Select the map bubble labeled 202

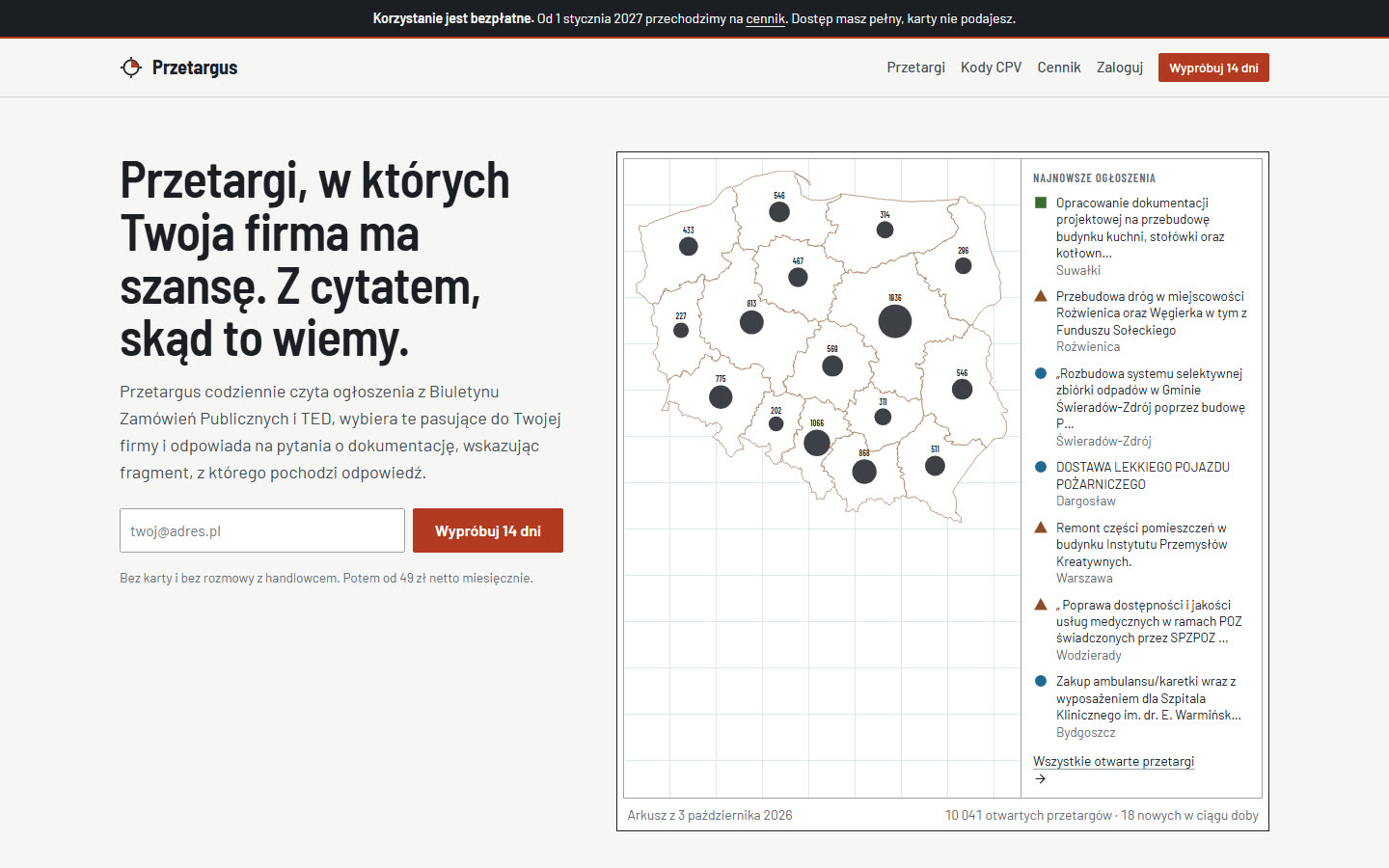click(x=776, y=423)
